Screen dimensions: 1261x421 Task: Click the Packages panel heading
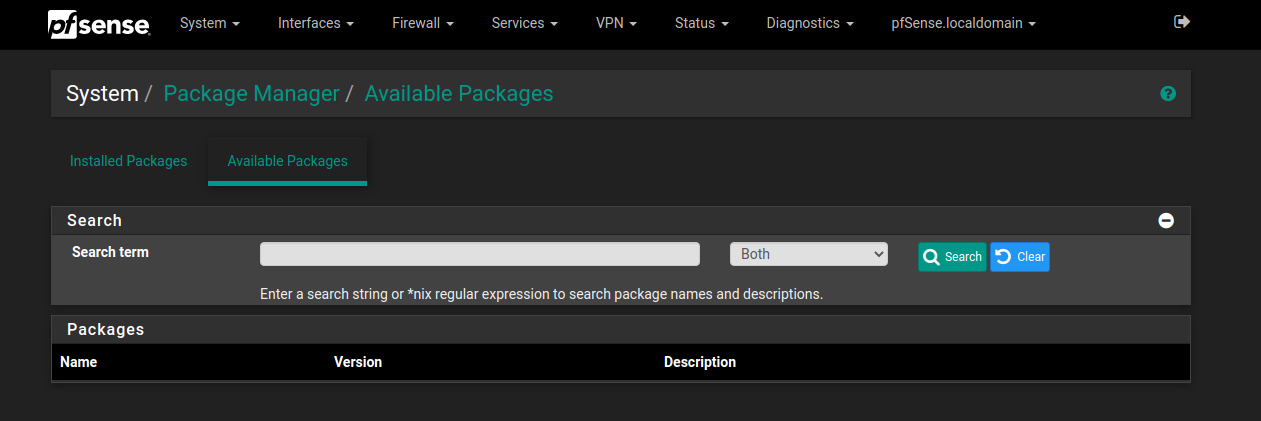click(105, 329)
